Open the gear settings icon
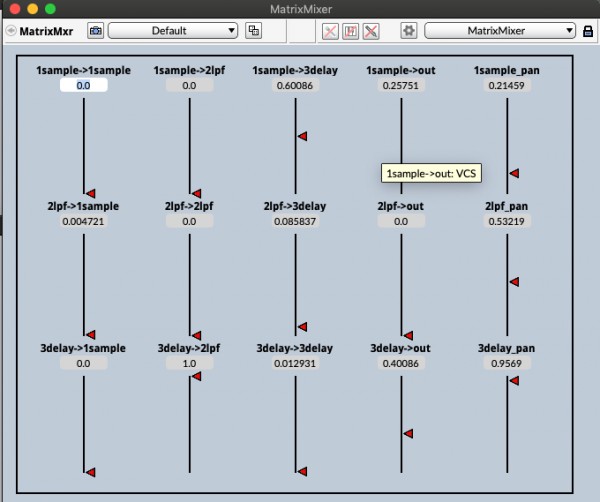The image size is (600, 502). pos(408,31)
